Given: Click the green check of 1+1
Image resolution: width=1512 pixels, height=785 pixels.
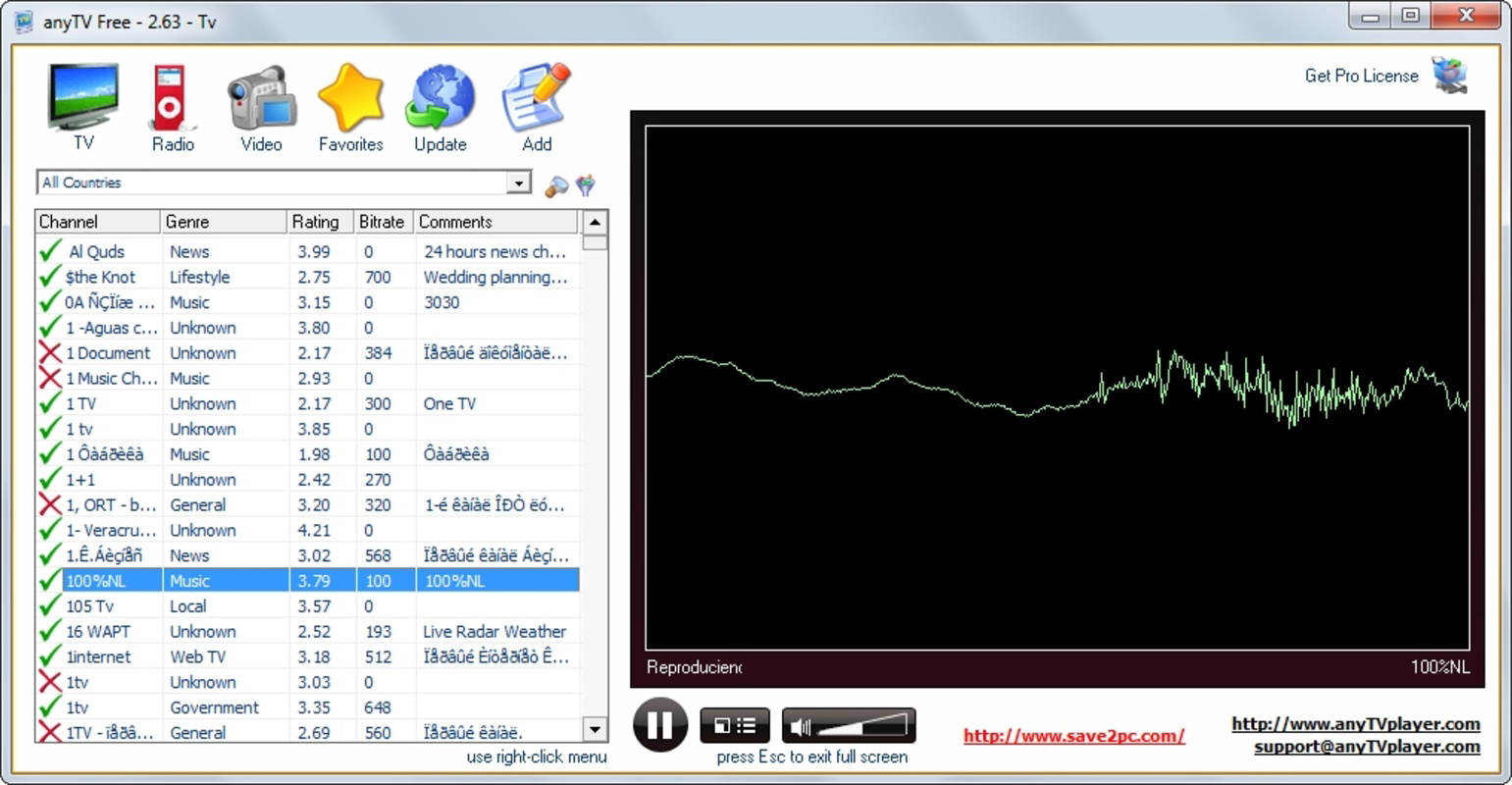Looking at the screenshot, I should 50,479.
